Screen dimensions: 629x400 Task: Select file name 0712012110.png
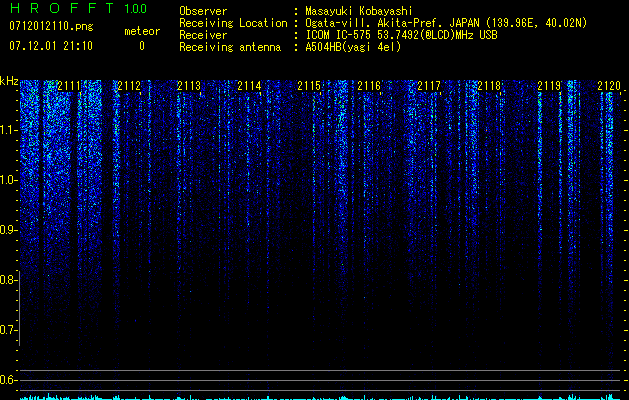pyautogui.click(x=51, y=26)
